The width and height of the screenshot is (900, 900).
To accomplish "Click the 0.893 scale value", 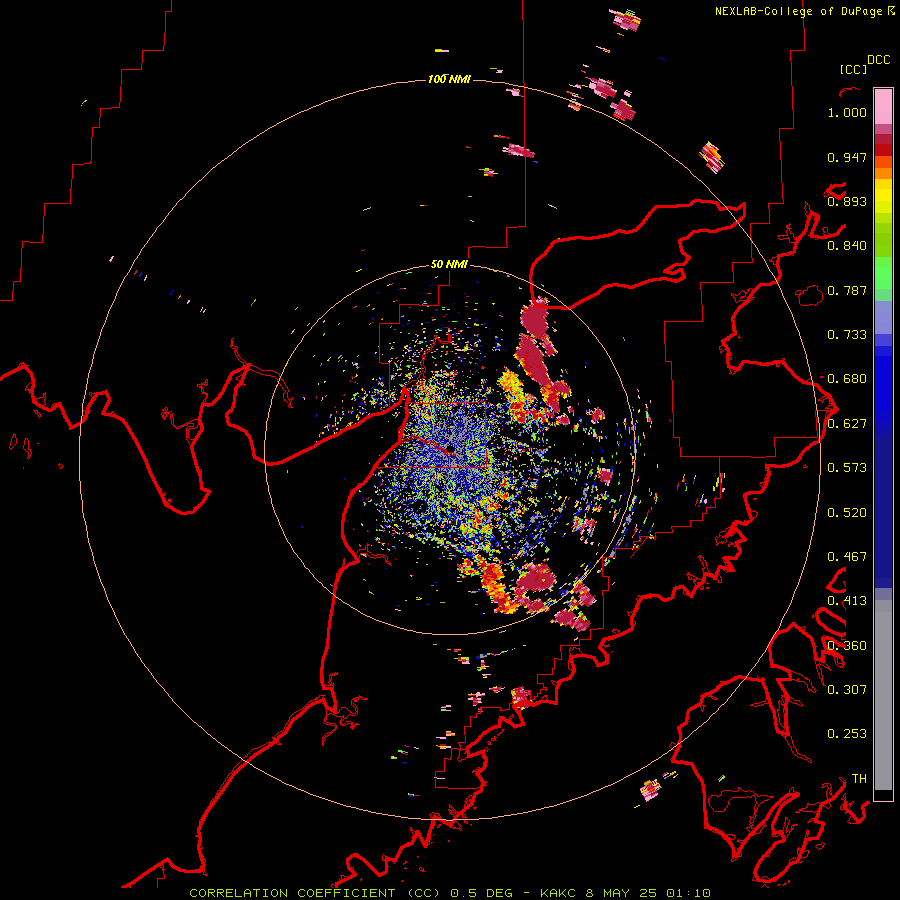I will click(x=847, y=201).
